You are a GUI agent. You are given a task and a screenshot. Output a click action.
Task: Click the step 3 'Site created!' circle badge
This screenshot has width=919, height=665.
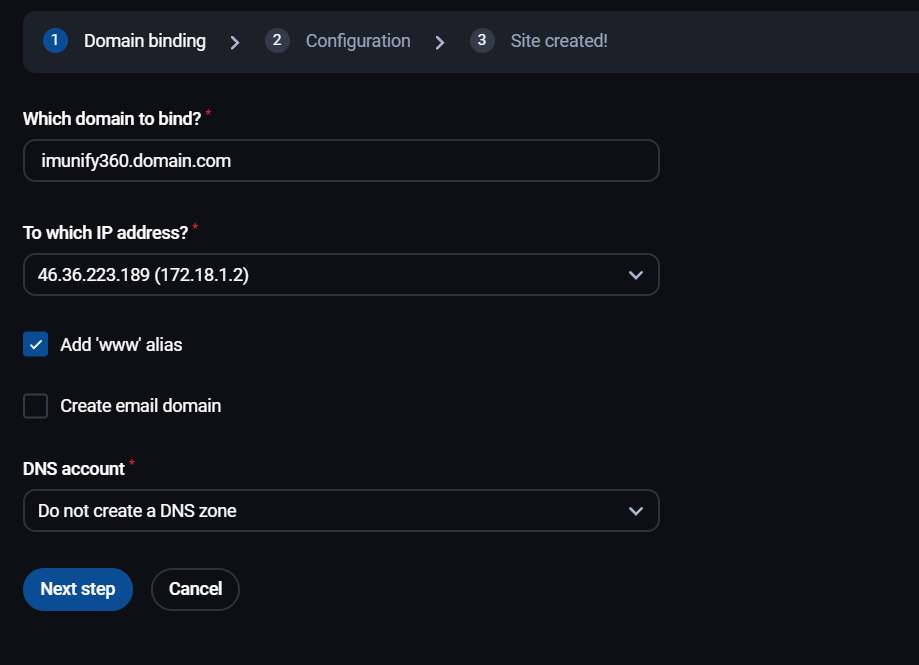click(482, 41)
